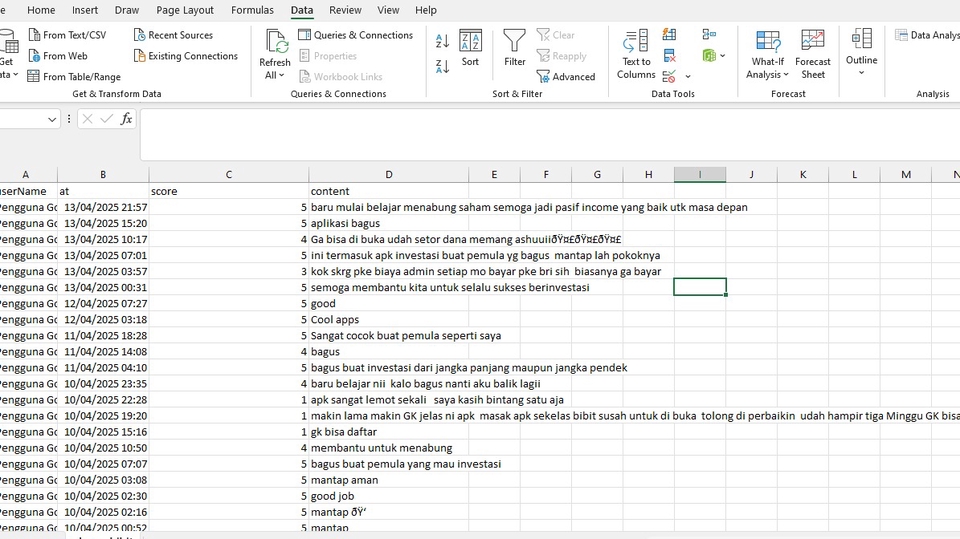Open the Sort dialog
This screenshot has height=539, width=960.
pos(470,48)
